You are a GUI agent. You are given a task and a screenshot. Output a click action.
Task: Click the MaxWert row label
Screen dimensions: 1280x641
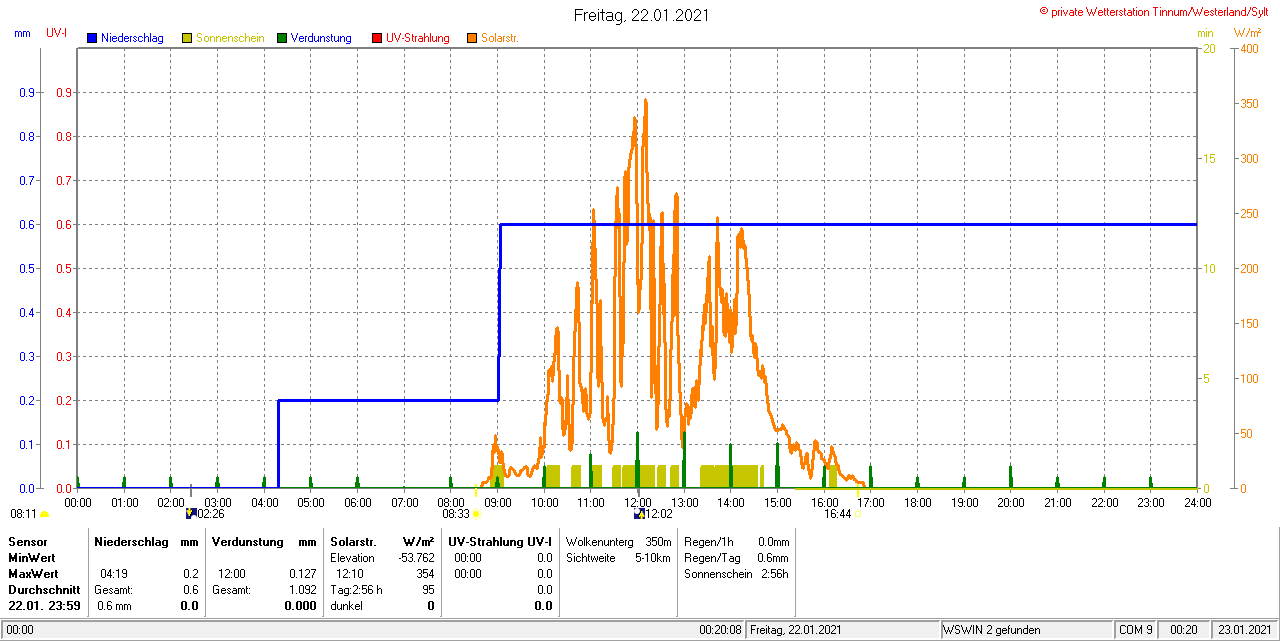click(33, 574)
